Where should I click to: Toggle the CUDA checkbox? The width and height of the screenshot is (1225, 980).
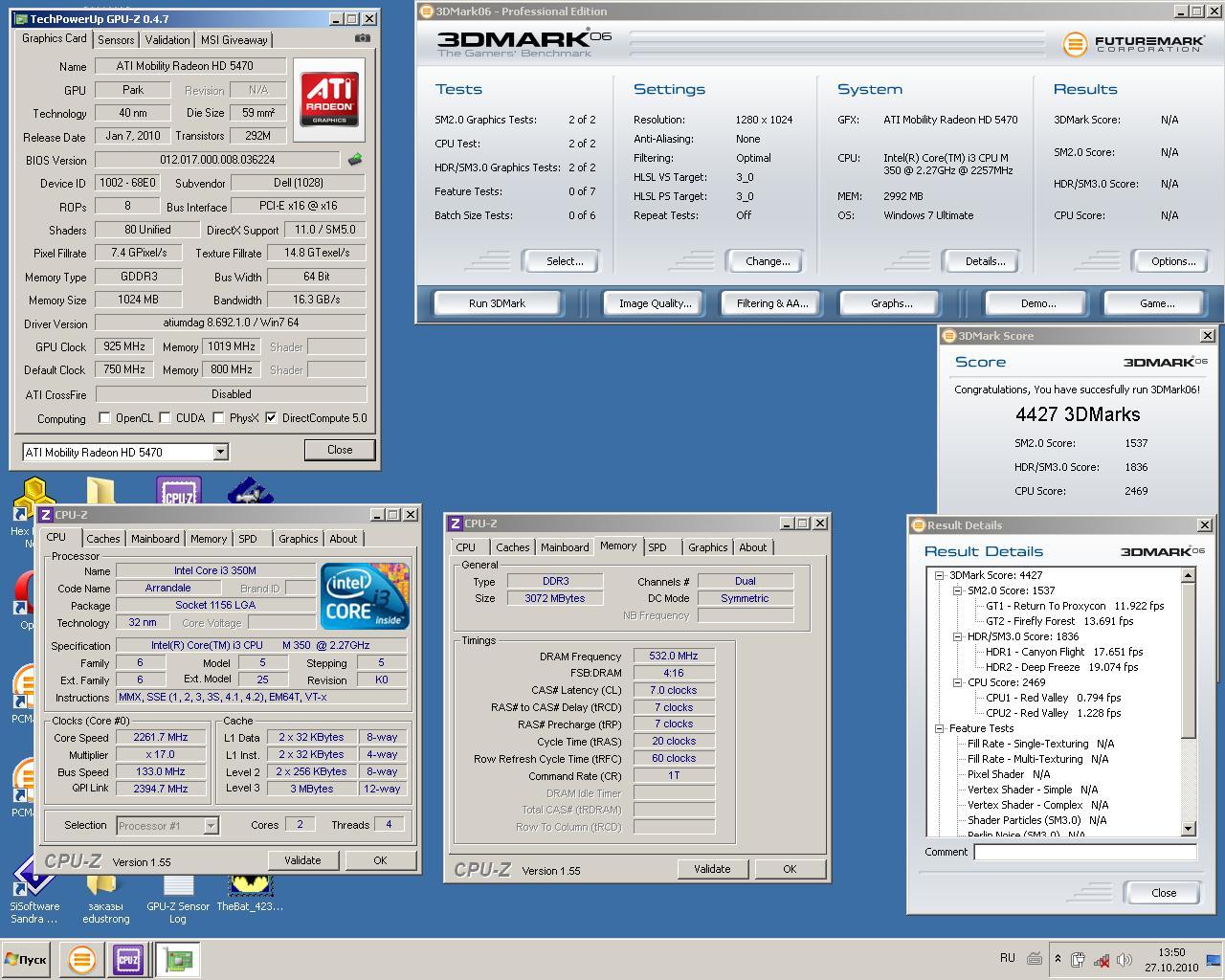(165, 418)
